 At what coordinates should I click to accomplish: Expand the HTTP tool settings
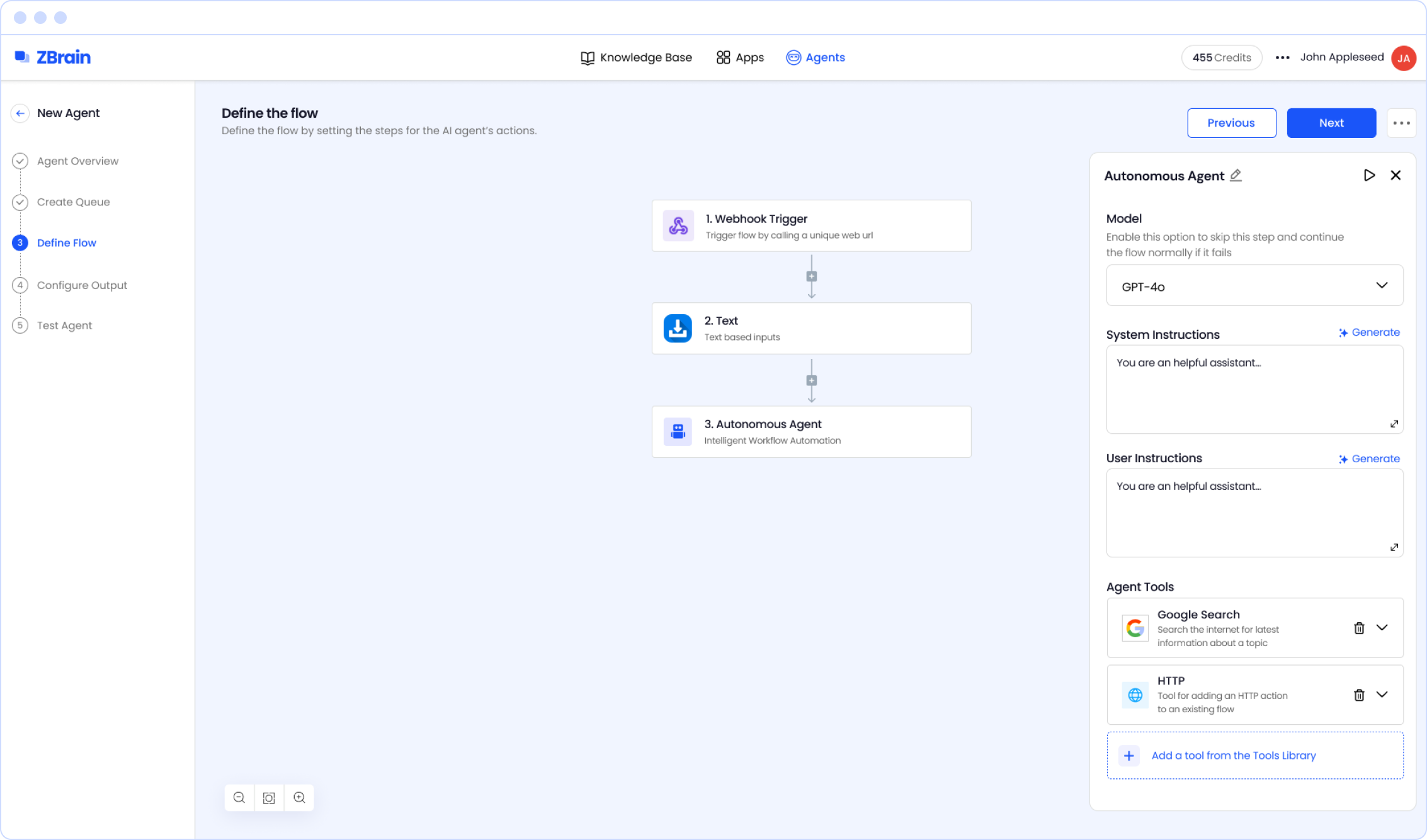[x=1382, y=694]
